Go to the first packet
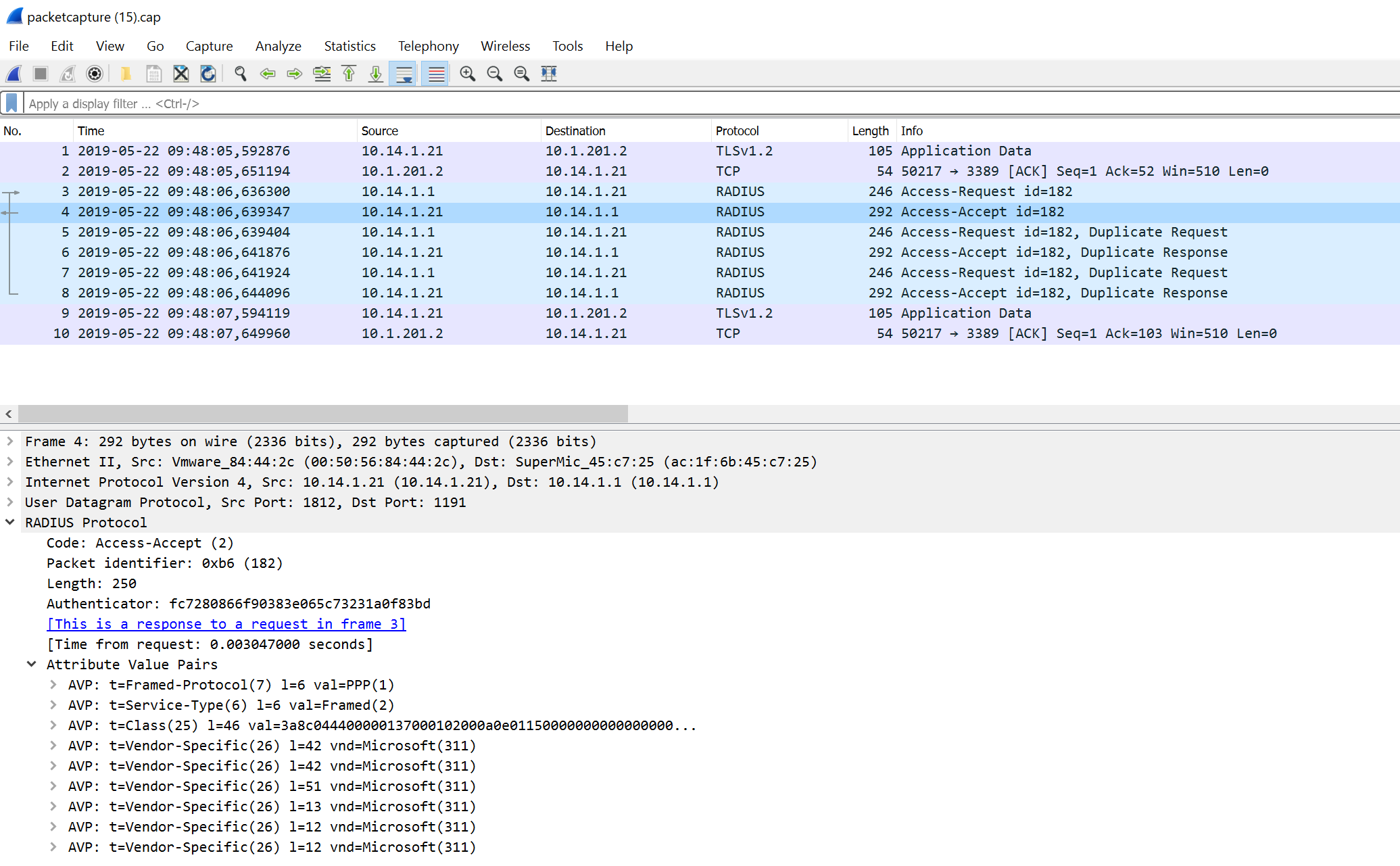Screen dimensions: 1400x866 [349, 74]
